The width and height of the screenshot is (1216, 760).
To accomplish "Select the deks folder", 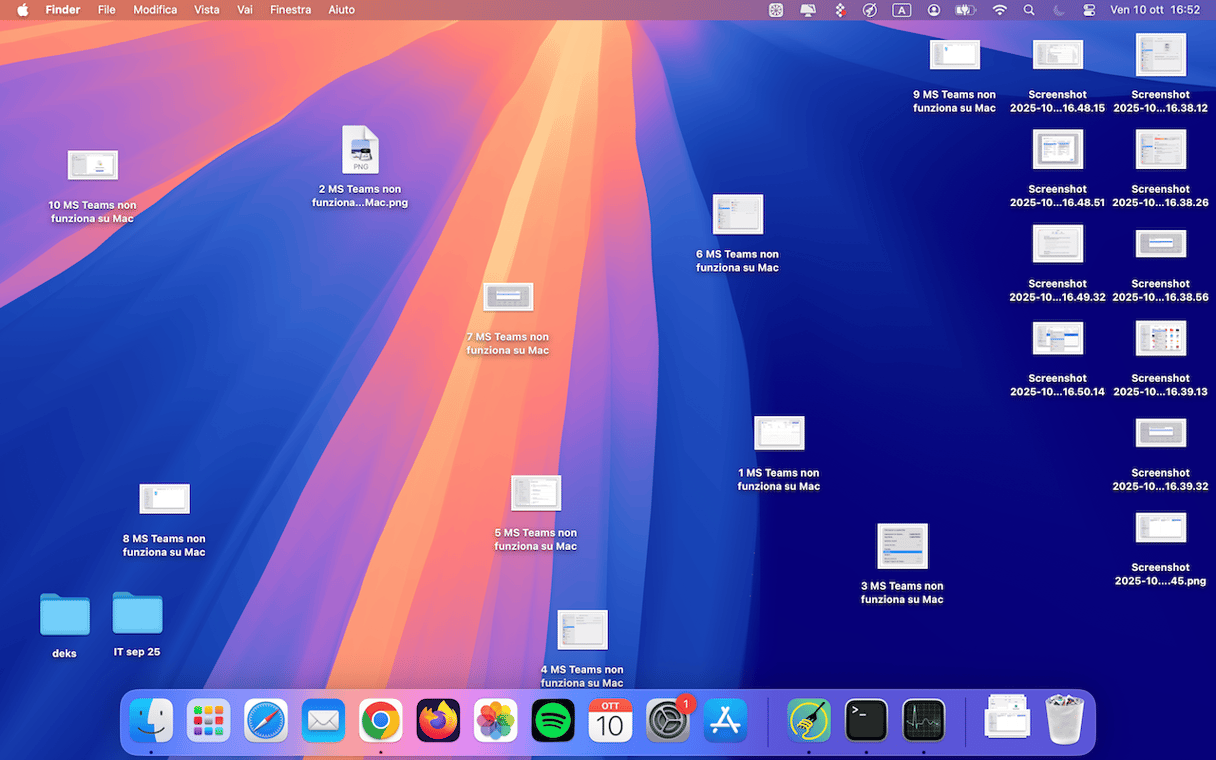I will coord(65,615).
